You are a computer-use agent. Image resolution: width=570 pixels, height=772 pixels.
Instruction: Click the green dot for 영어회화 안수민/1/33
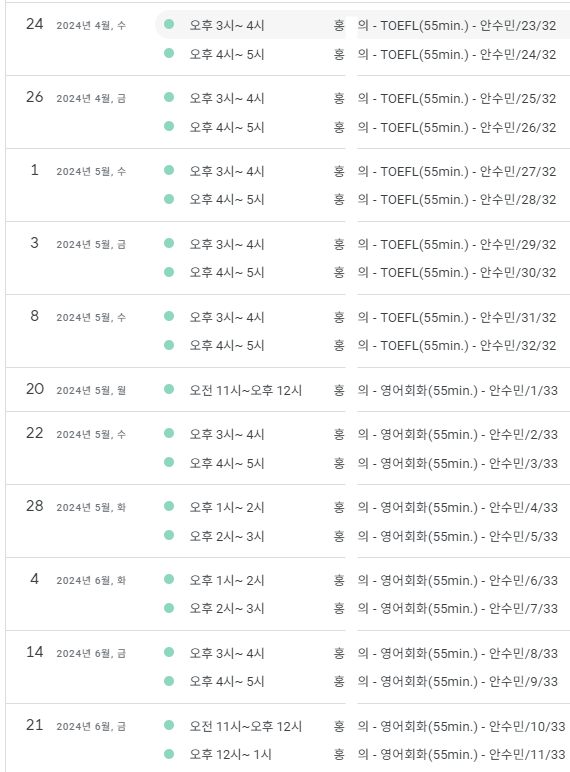(x=169, y=389)
